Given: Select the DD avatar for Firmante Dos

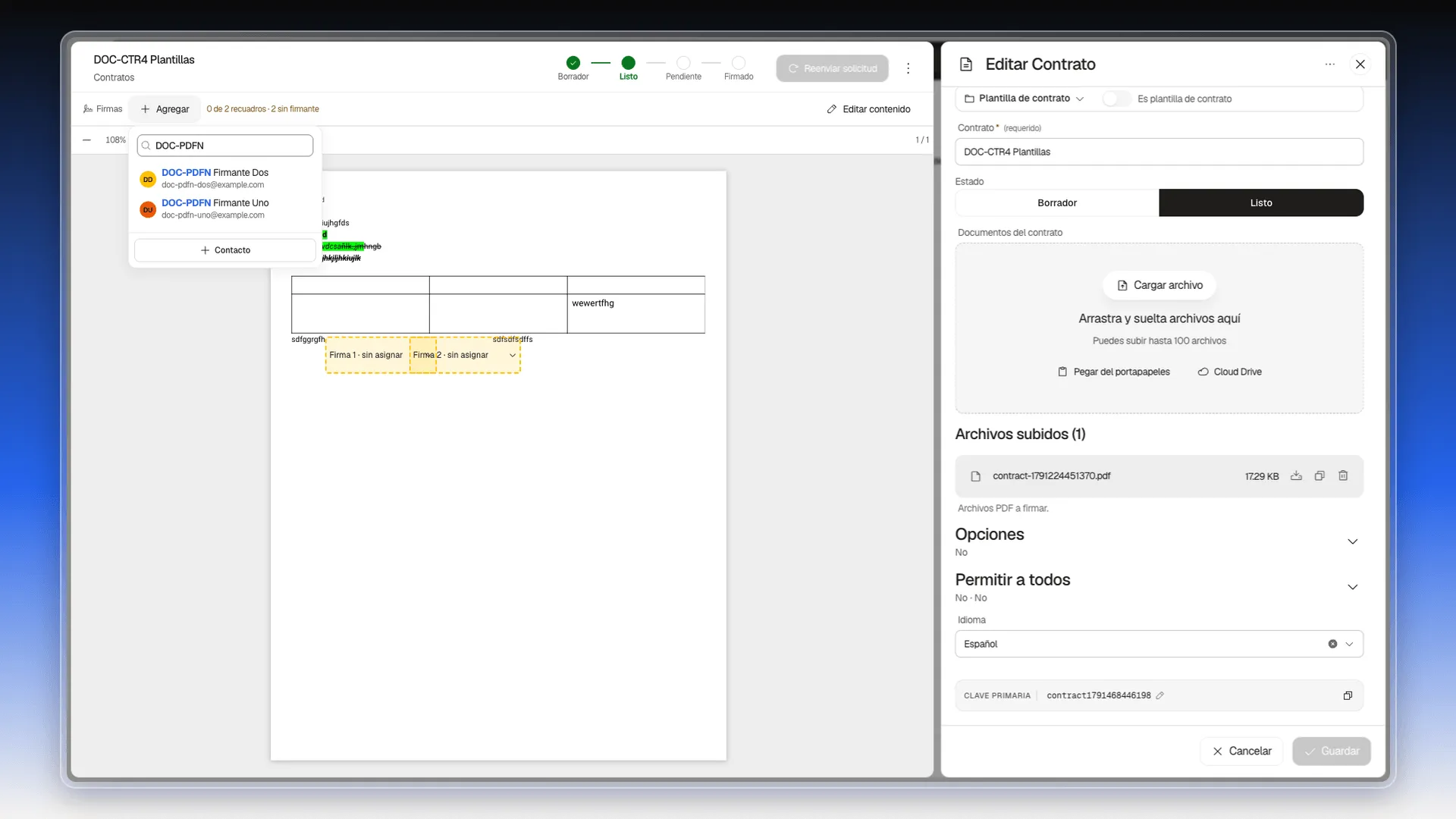Looking at the screenshot, I should (148, 180).
